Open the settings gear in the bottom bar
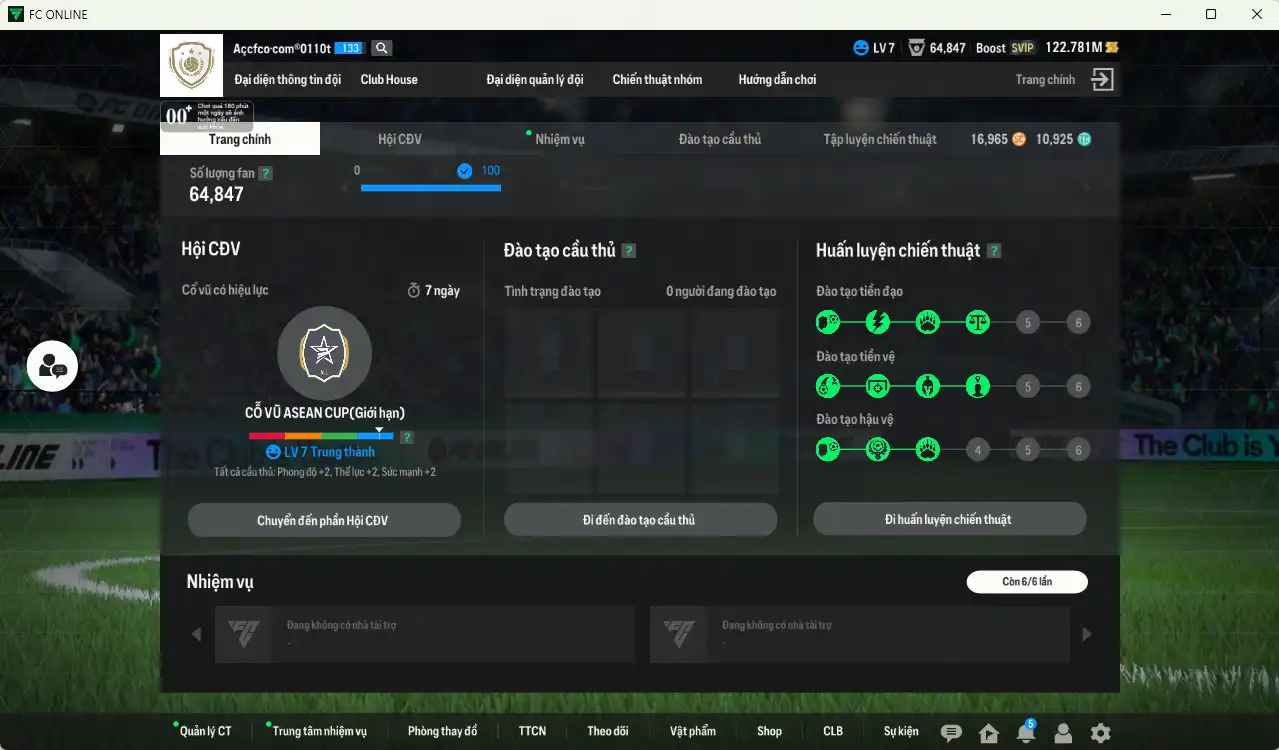This screenshot has width=1279, height=750. (x=1100, y=733)
